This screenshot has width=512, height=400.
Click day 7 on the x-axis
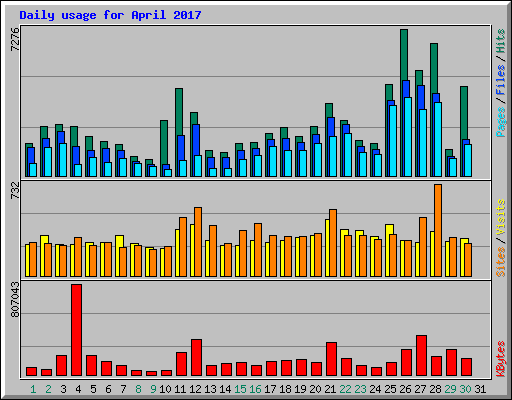(123, 389)
